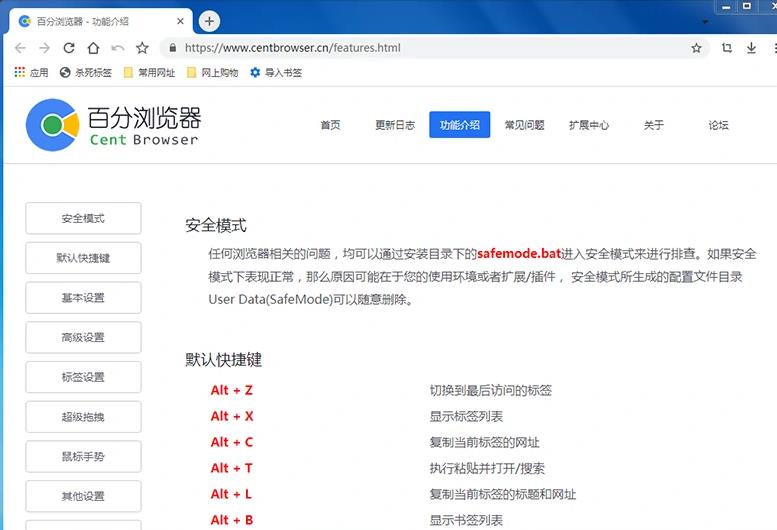Viewport: 777px width, 530px height.
Task: Close the 百分浏览器 - 功能介绍 tab
Action: [x=180, y=21]
